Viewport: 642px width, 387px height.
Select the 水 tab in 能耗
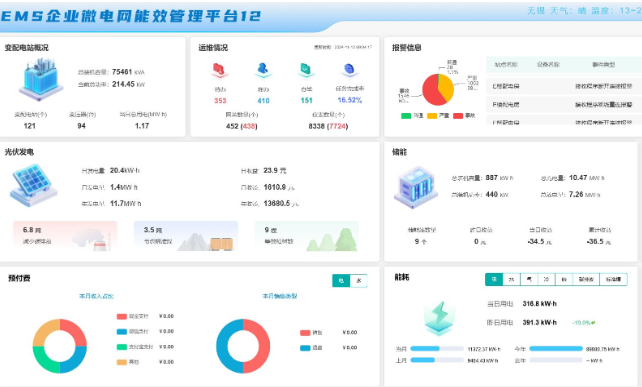(x=511, y=279)
